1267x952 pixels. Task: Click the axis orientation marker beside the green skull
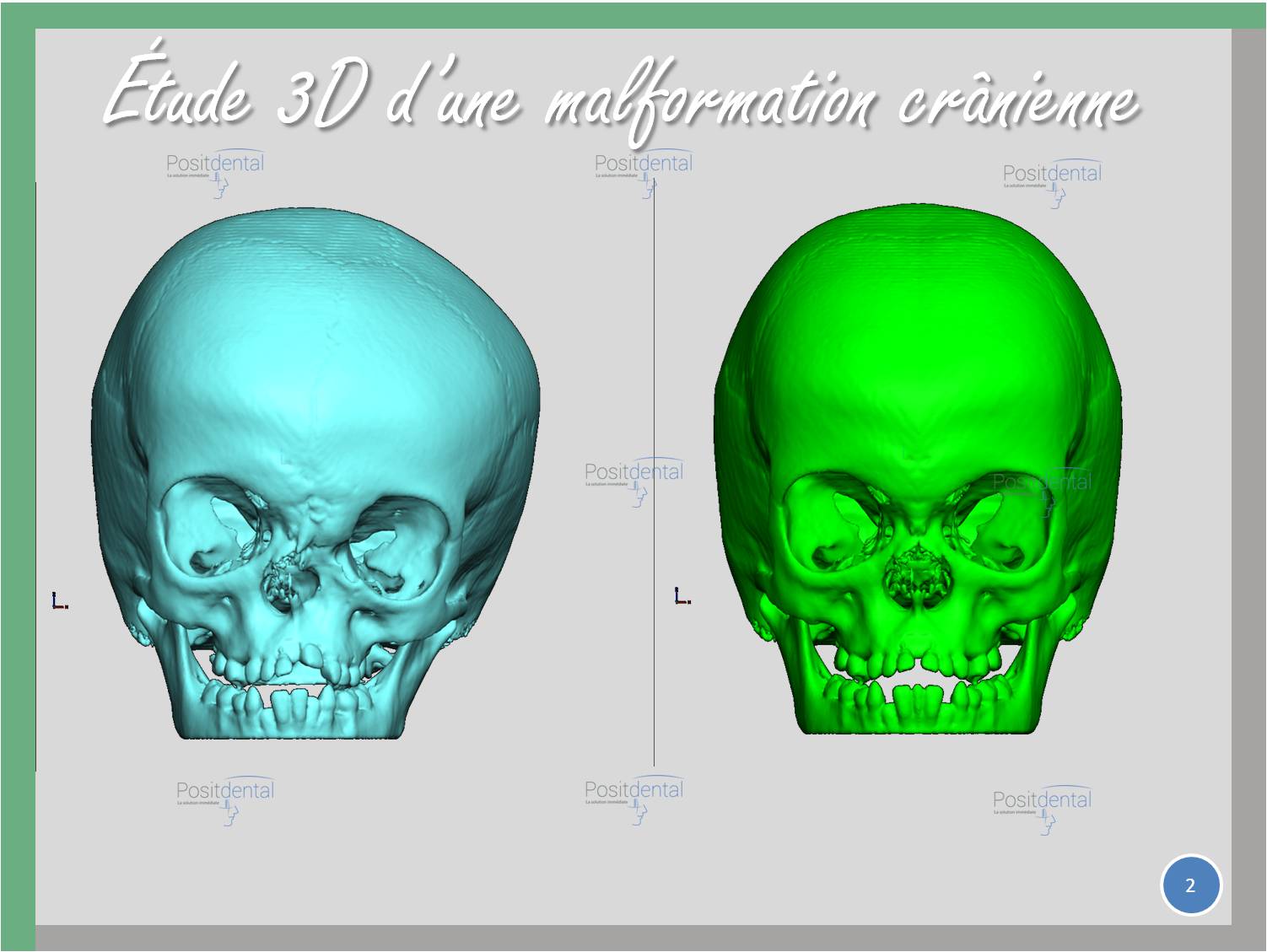682,597
